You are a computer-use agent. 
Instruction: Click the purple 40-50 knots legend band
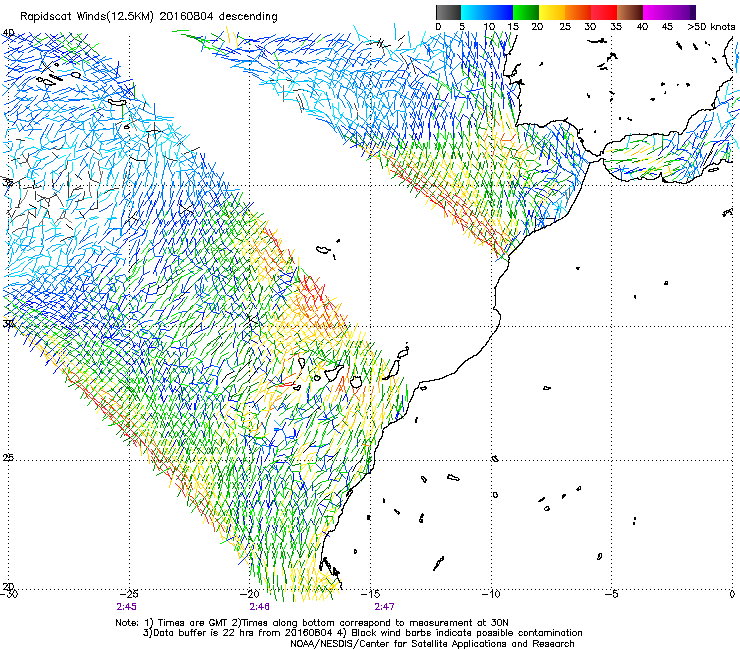tap(669, 12)
